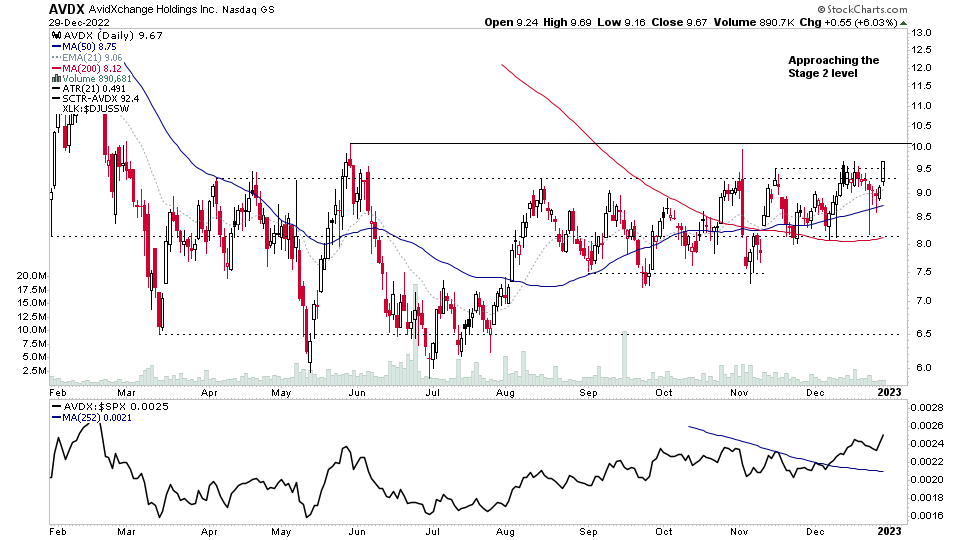Click the XLK:$DJUSSW legend entry
Screen dimensions: 960x540
click(96, 109)
